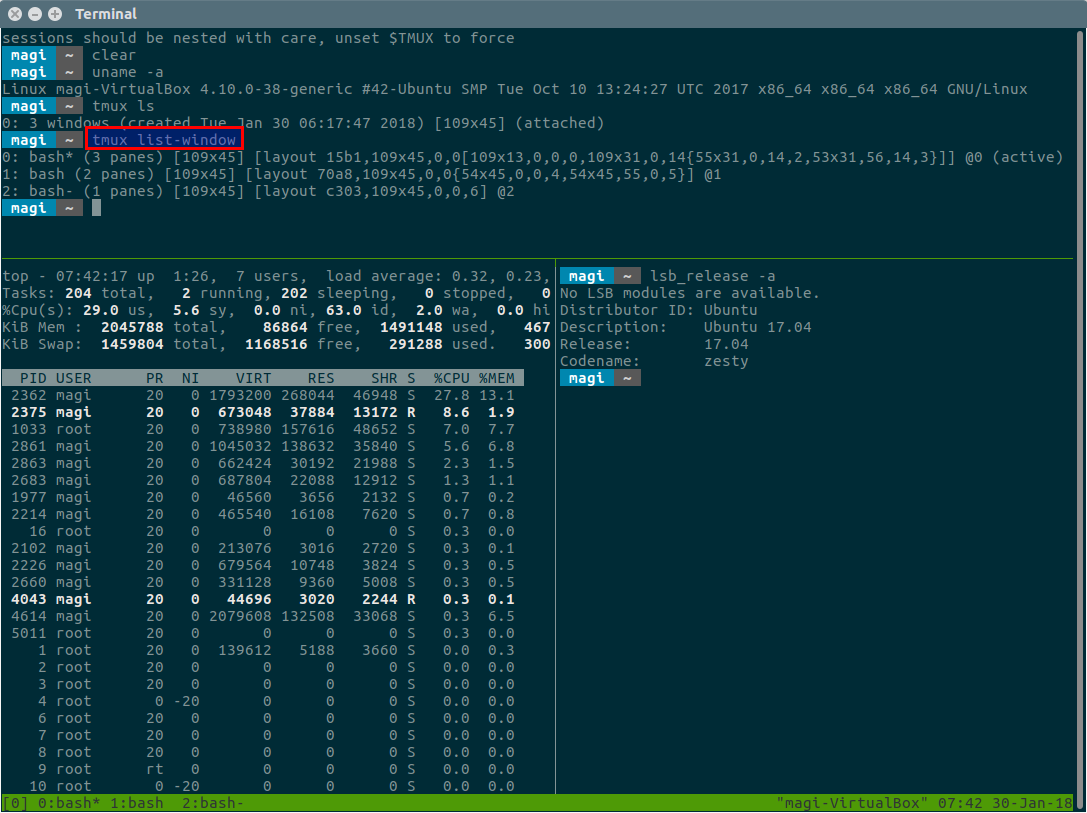The height and width of the screenshot is (813, 1087).
Task: Click the vertical divider between bottom panes
Action: point(555,530)
